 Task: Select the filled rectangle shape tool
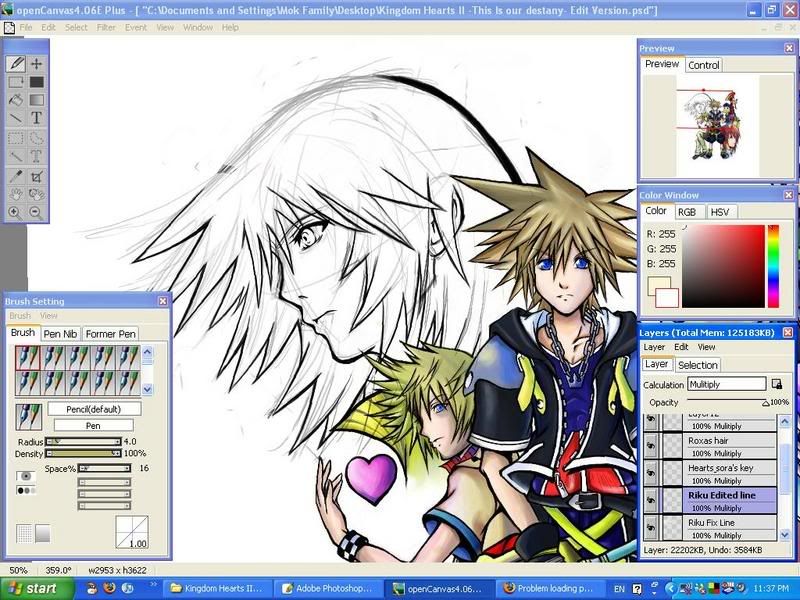point(36,82)
